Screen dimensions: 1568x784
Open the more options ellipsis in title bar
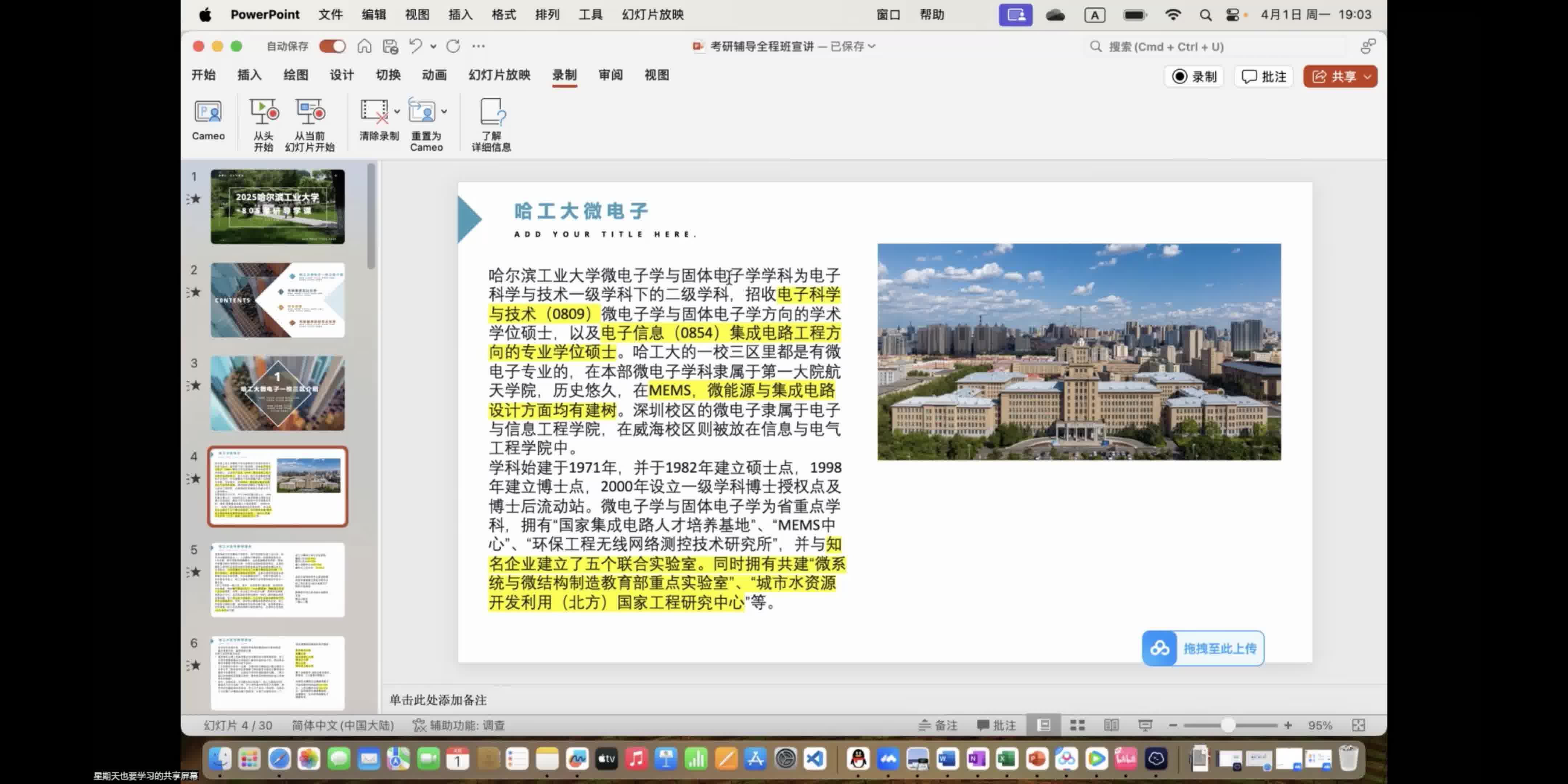click(478, 46)
